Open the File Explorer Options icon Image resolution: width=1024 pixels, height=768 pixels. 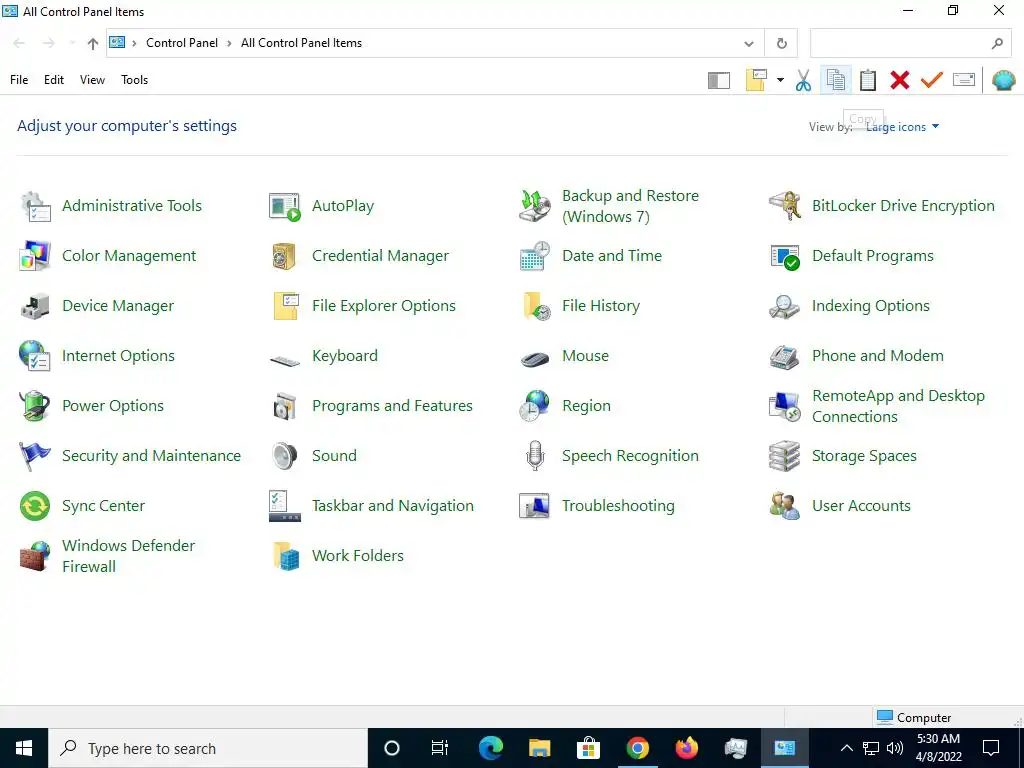285,306
